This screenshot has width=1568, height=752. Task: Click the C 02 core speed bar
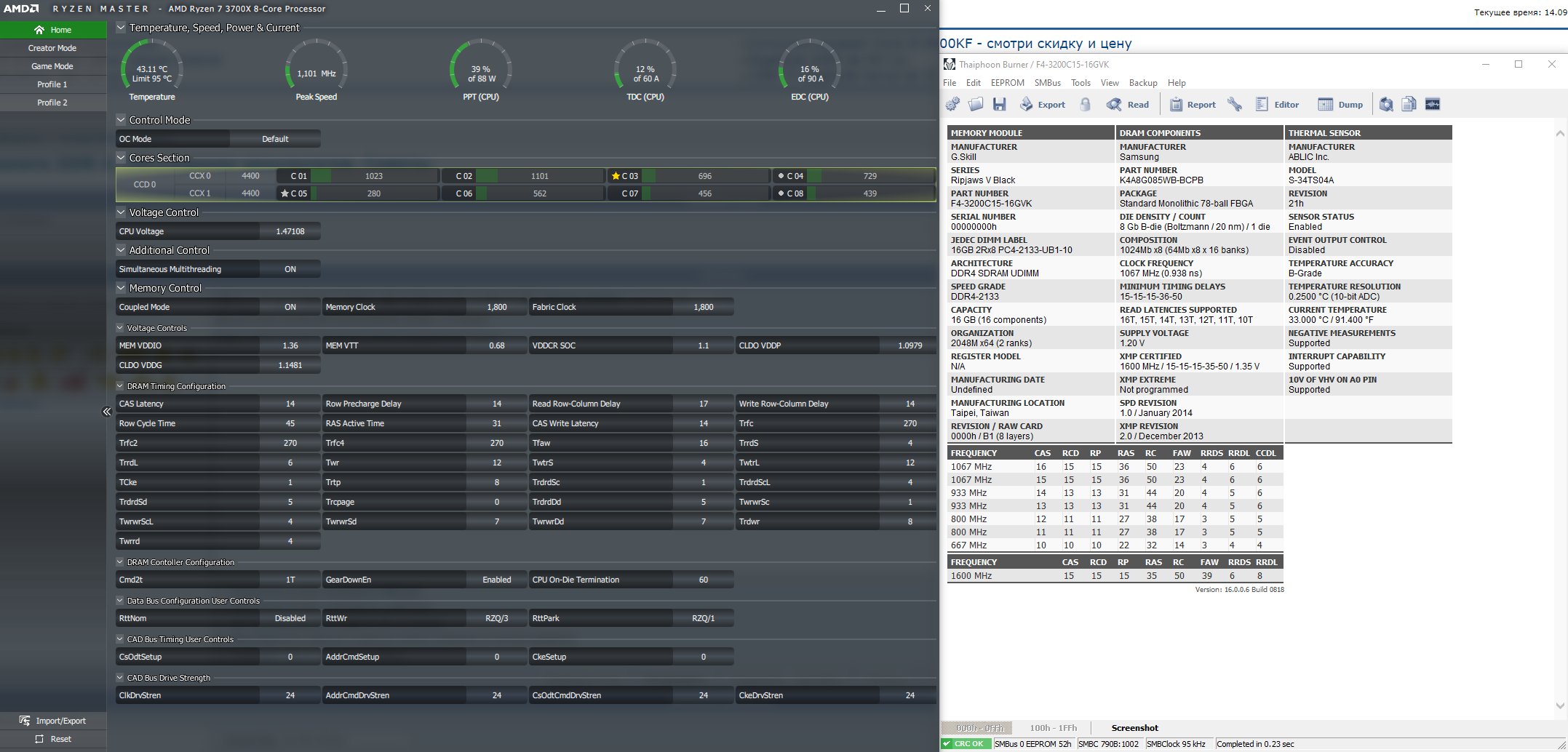click(x=540, y=176)
